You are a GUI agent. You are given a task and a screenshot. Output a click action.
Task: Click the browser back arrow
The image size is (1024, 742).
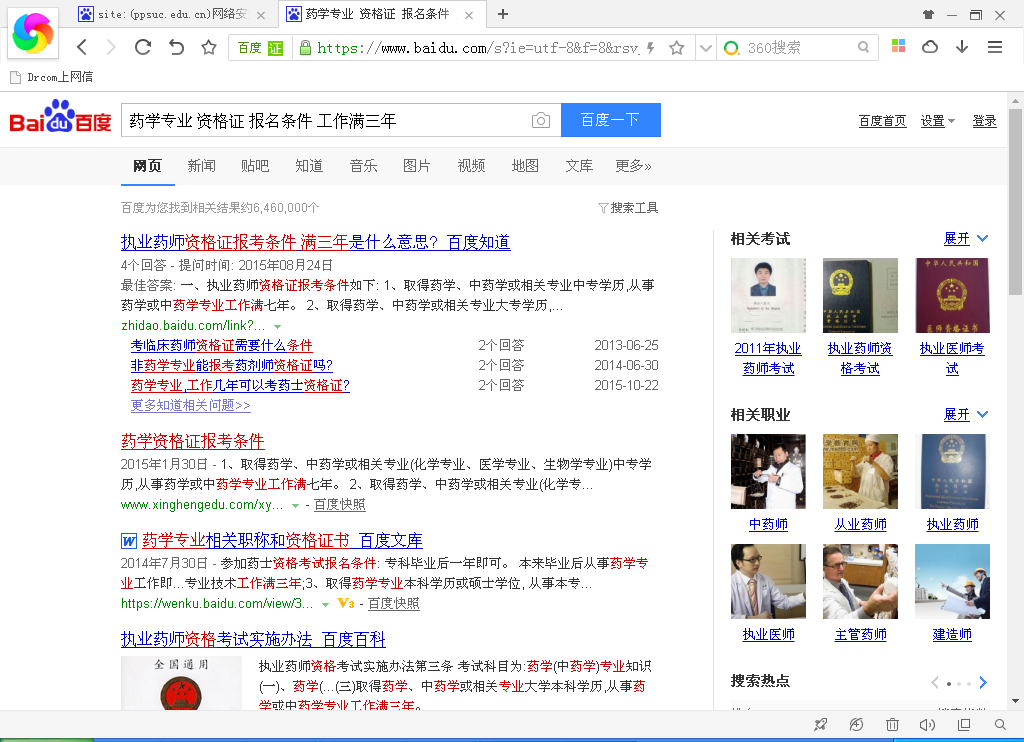point(82,47)
